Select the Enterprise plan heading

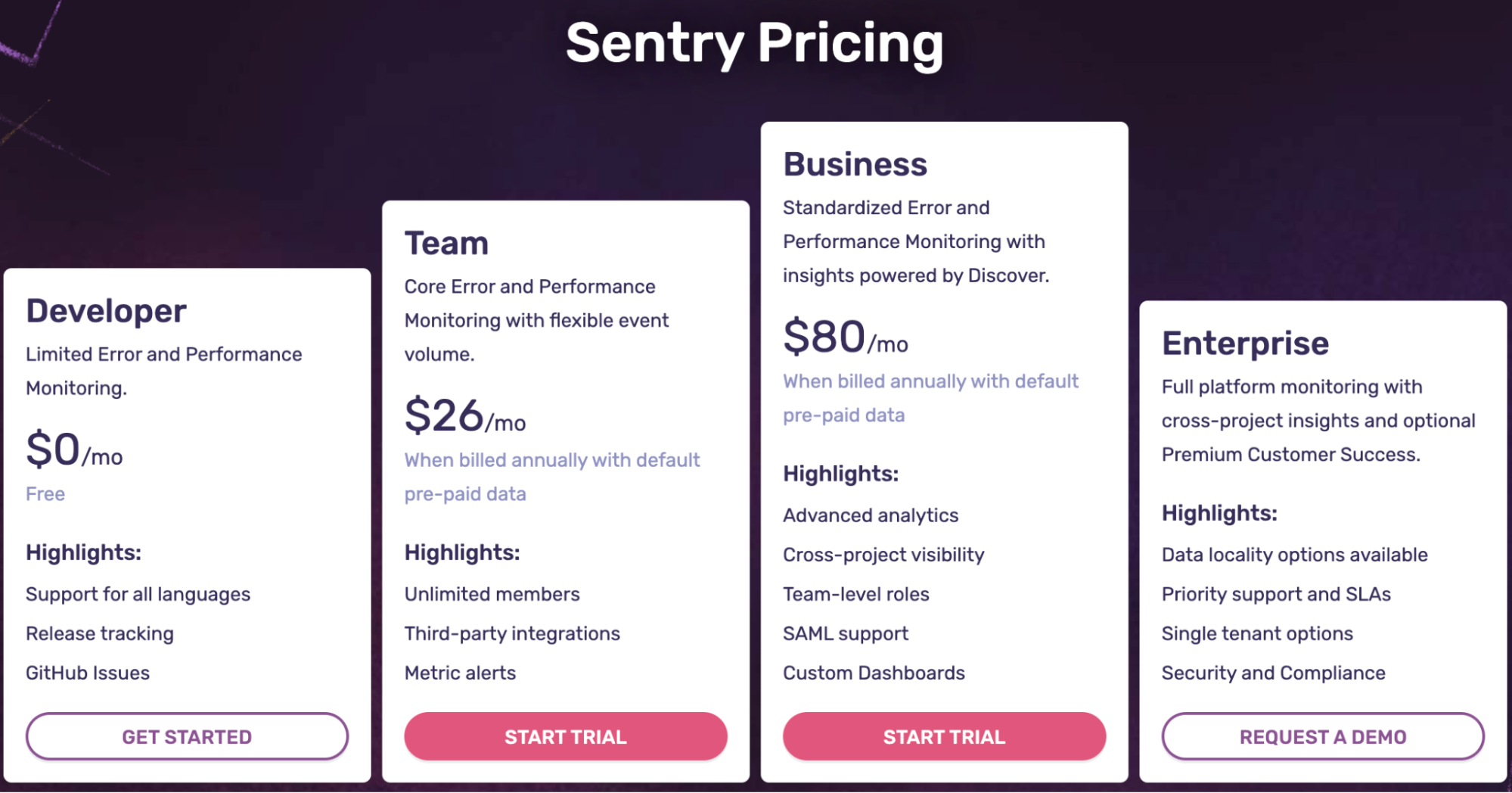[x=1244, y=343]
